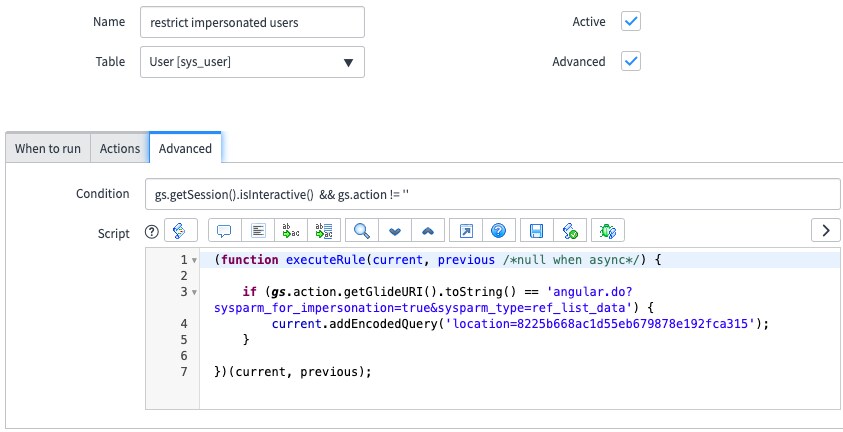Click the save floppy disk icon
The height and width of the screenshot is (432, 843).
pos(537,231)
